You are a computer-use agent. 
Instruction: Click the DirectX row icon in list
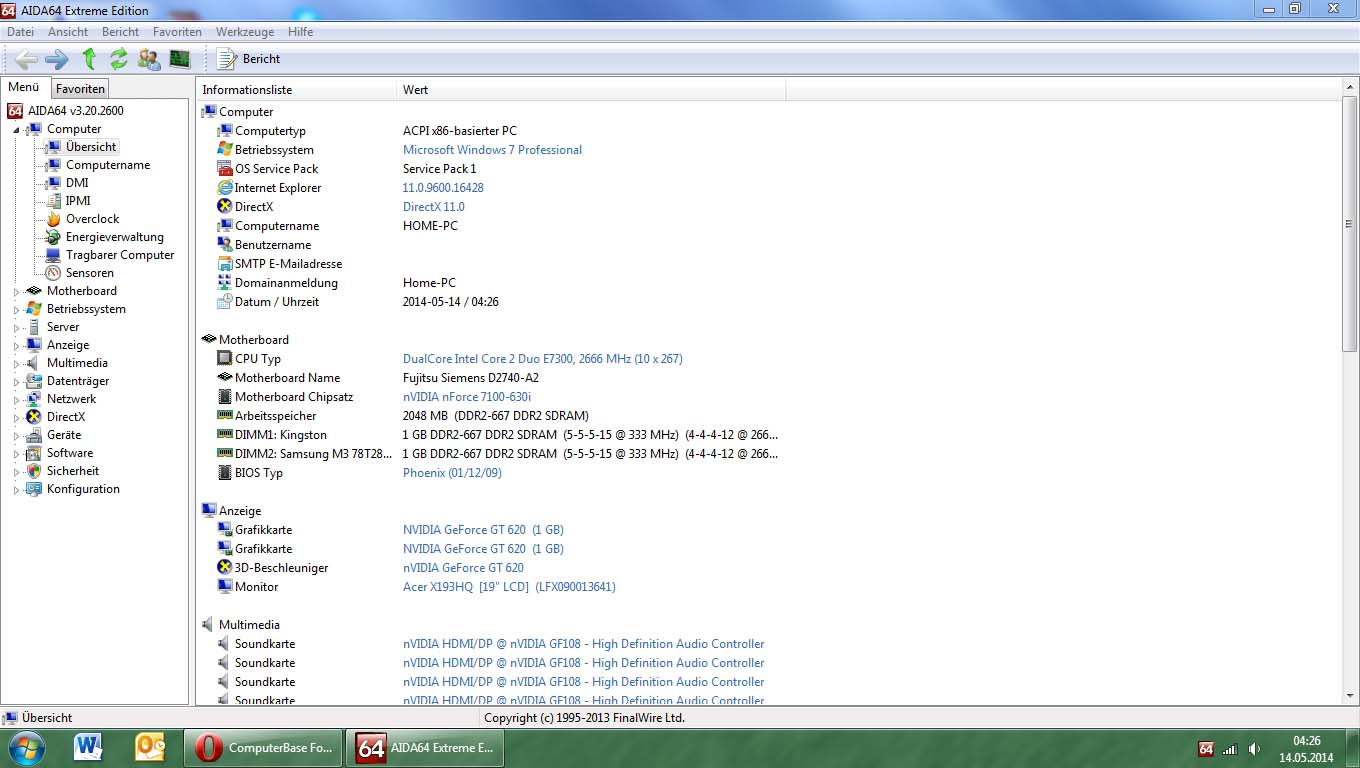225,207
